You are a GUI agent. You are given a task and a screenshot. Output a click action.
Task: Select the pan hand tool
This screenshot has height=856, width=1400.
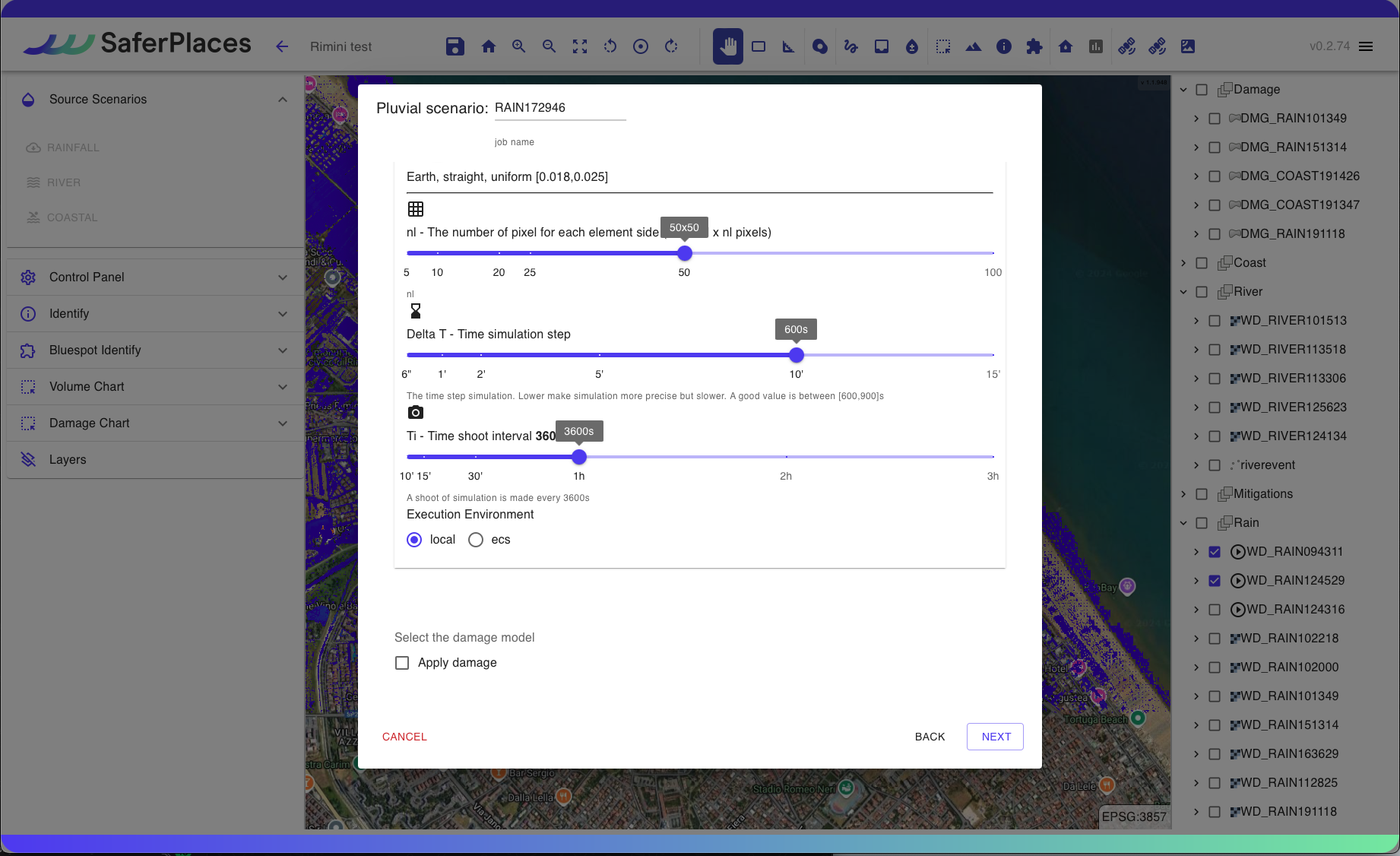[x=727, y=46]
